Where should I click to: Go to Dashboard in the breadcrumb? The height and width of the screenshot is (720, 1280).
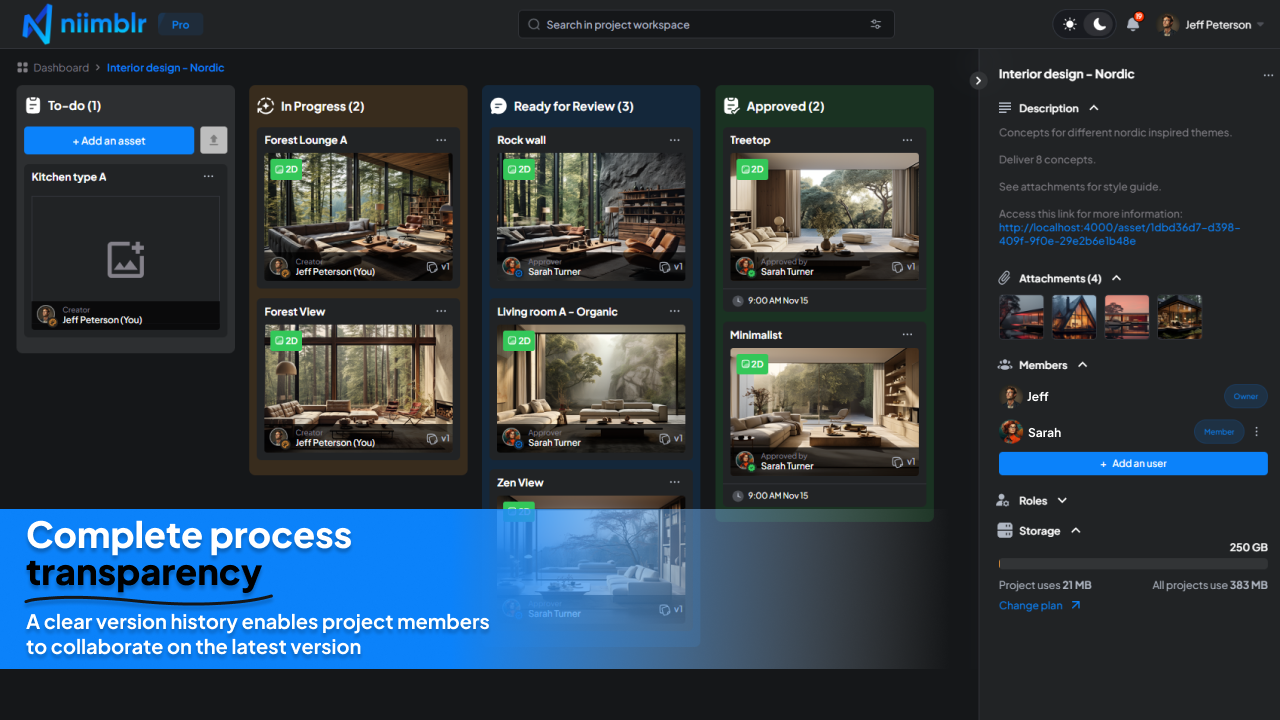(x=60, y=68)
